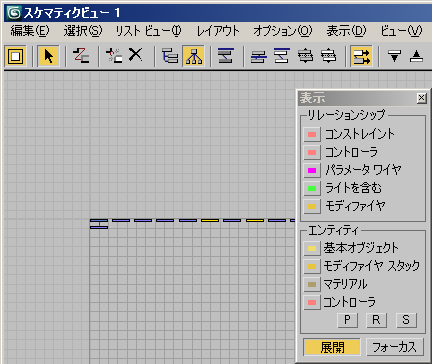The image size is (432, 364).
Task: Select the first node in schematic view
Action: 99,220
